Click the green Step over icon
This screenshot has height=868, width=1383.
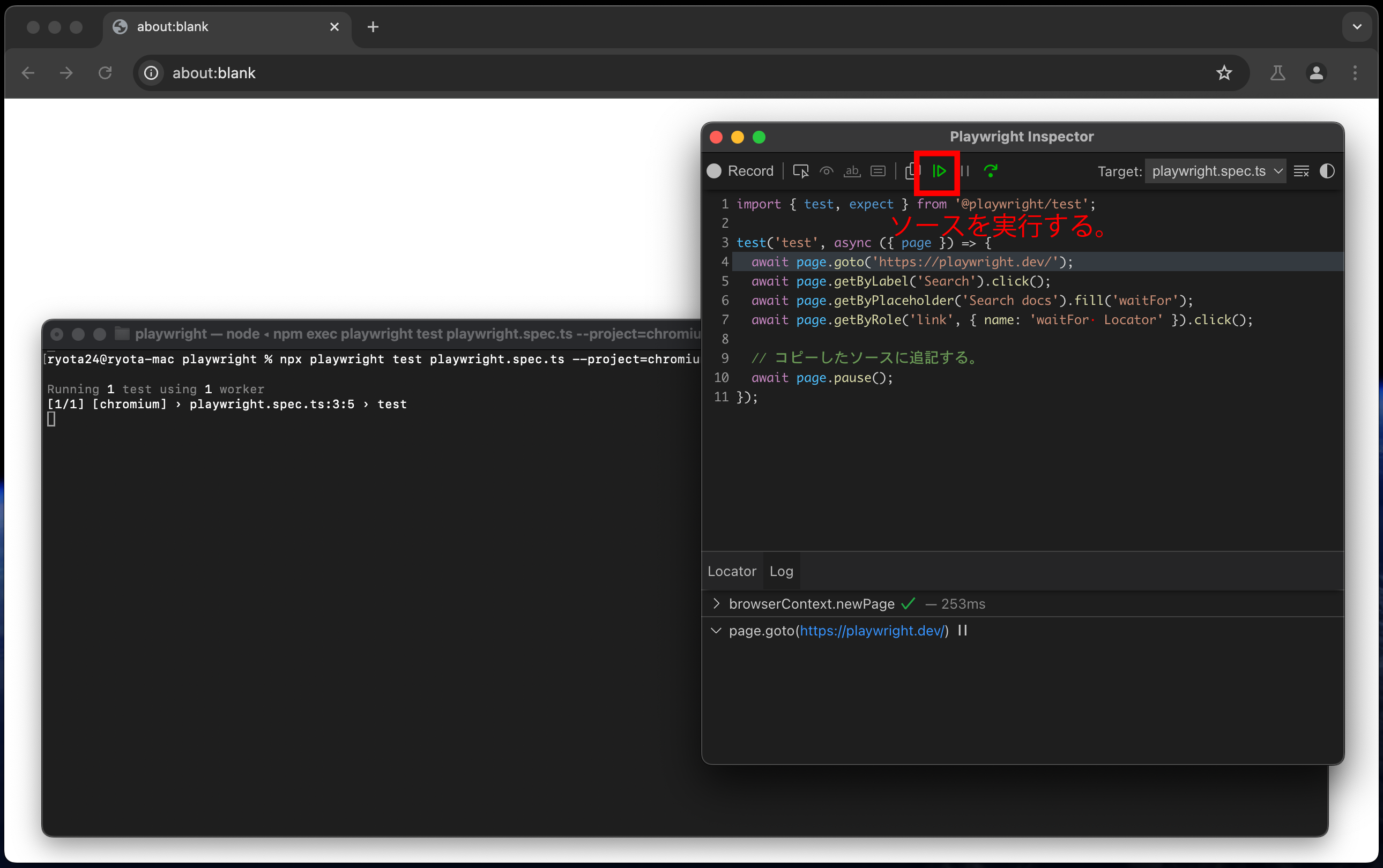[991, 171]
